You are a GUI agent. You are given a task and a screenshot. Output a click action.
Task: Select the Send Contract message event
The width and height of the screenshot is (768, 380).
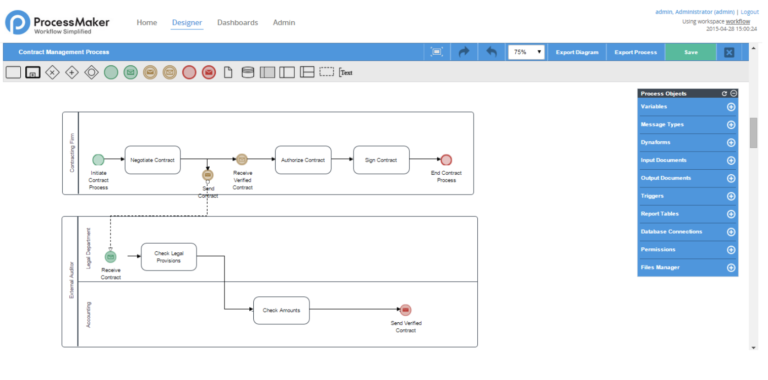point(208,175)
